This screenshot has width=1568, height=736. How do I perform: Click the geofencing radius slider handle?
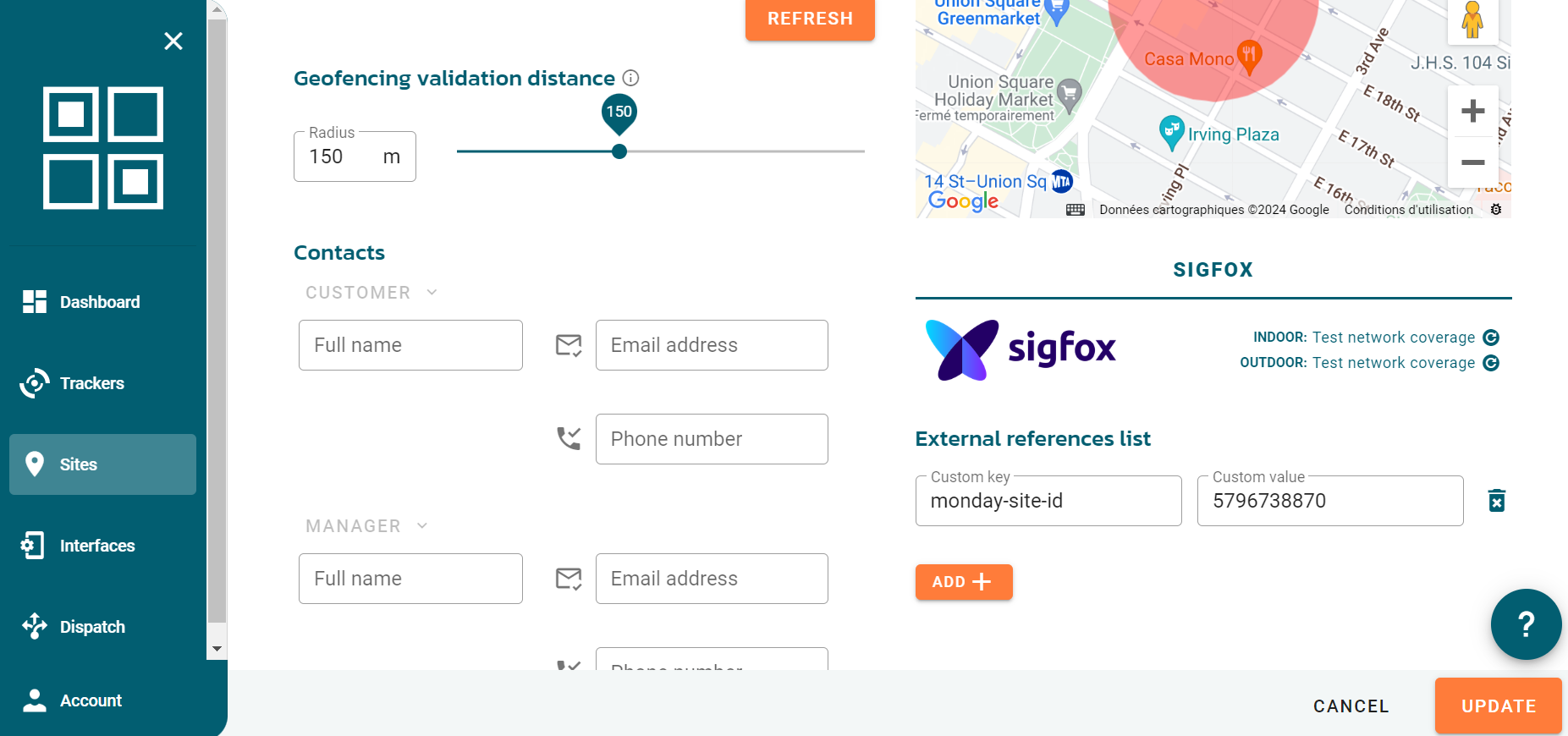(619, 151)
